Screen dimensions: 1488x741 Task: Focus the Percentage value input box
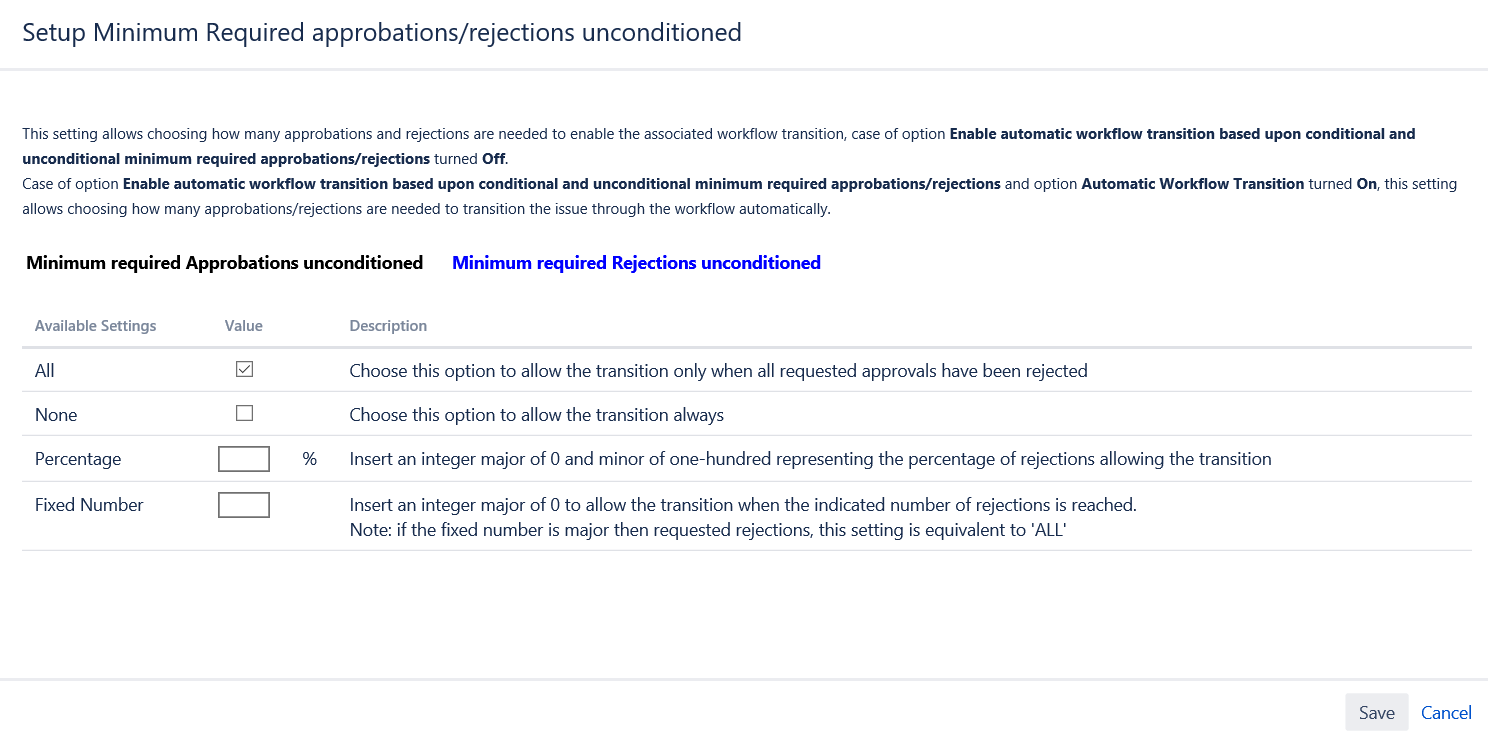click(244, 459)
